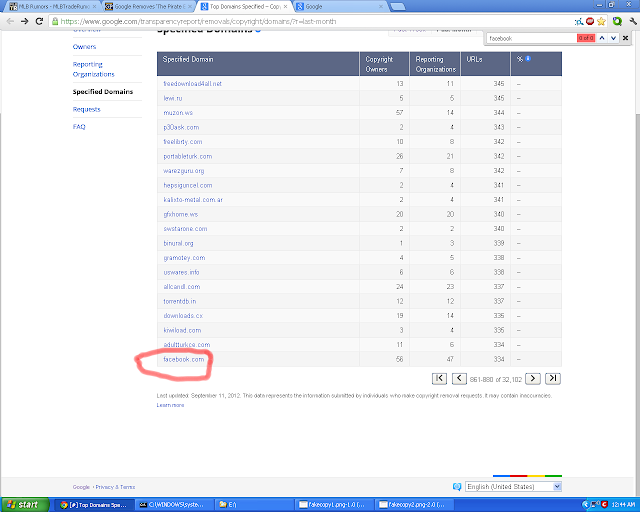The height and width of the screenshot is (512, 640).
Task: Jump to first page of results
Action: click(x=439, y=378)
